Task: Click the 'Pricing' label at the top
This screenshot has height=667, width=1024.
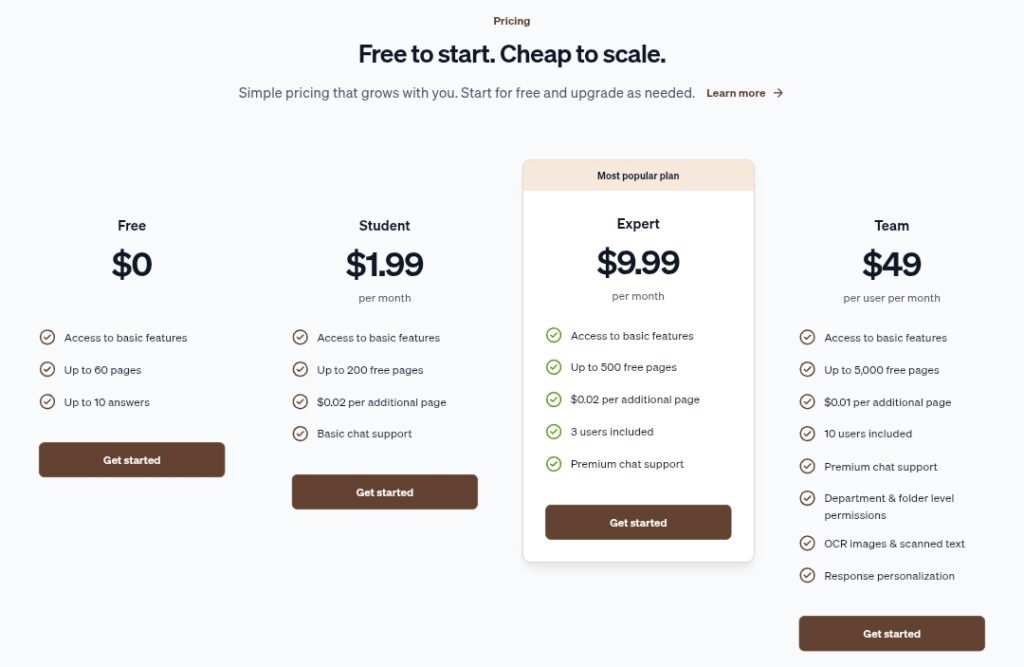Action: pyautogui.click(x=511, y=20)
